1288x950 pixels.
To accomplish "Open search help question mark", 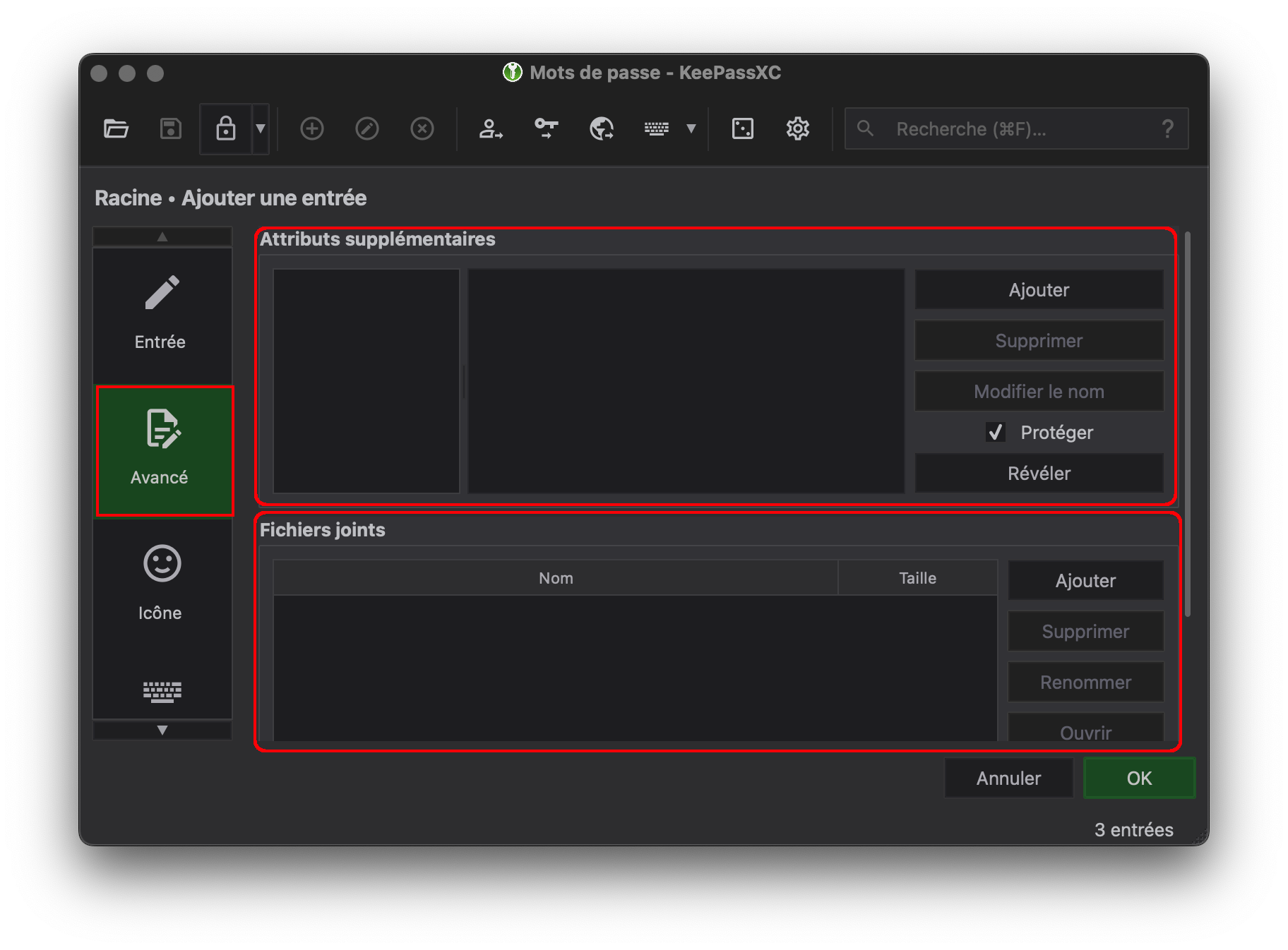I will click(1167, 128).
